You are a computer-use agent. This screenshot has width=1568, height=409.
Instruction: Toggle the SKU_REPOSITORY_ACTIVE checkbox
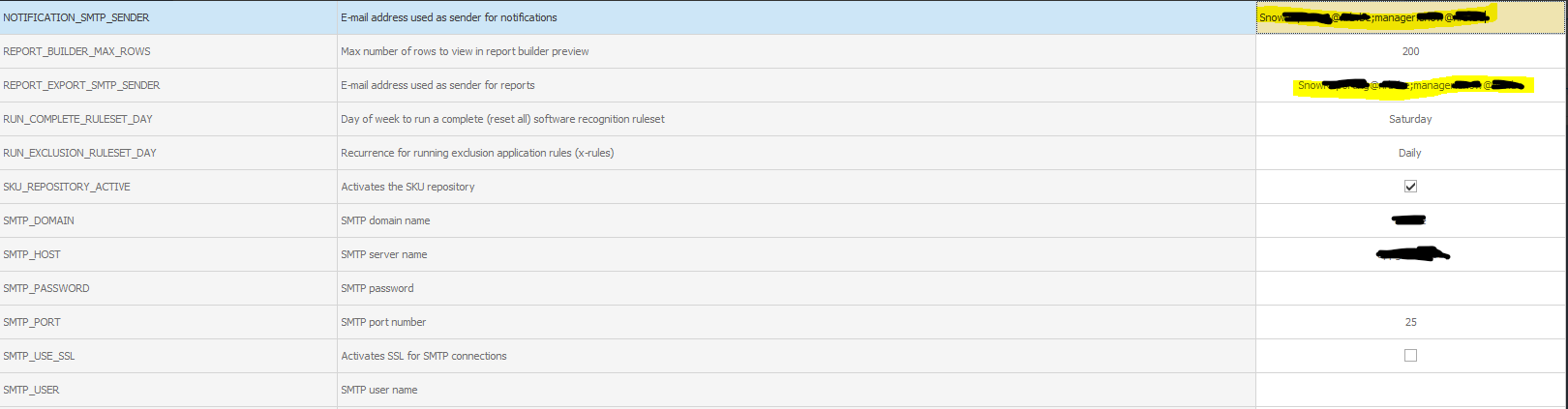pyautogui.click(x=1410, y=187)
